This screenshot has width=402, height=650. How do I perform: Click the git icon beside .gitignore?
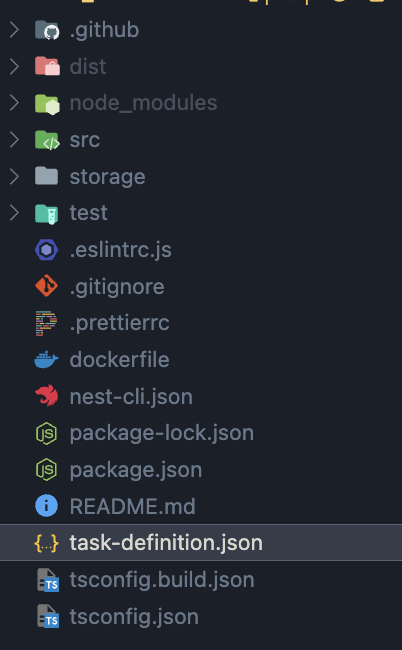coord(46,286)
